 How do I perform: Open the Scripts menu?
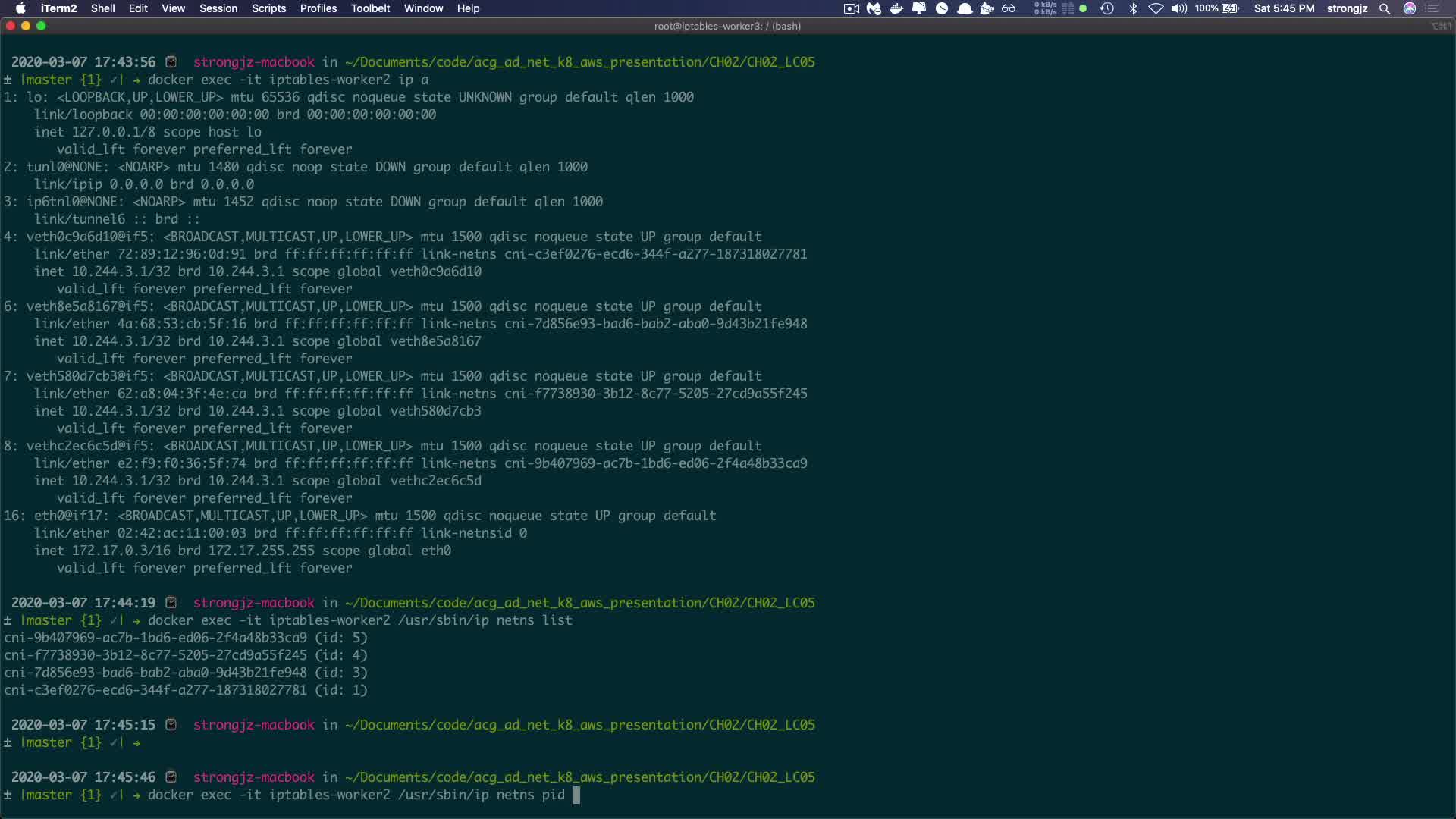268,8
